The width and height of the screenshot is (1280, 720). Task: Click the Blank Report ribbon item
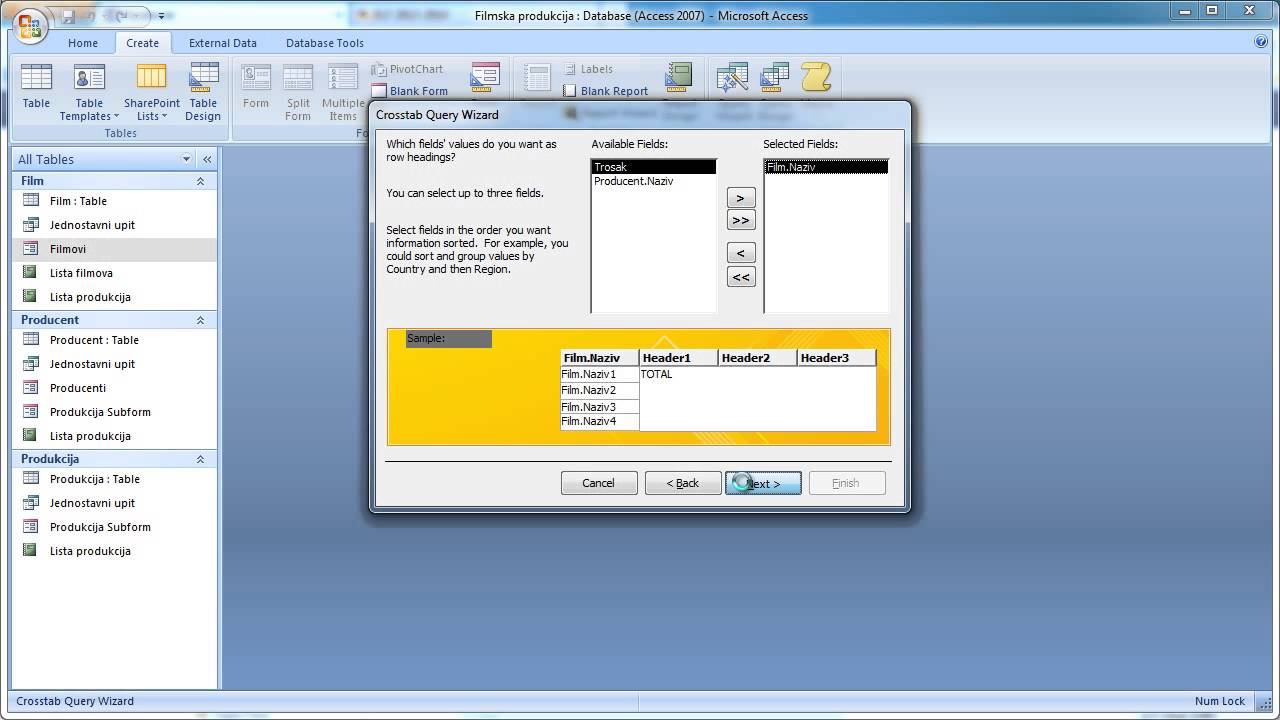606,91
